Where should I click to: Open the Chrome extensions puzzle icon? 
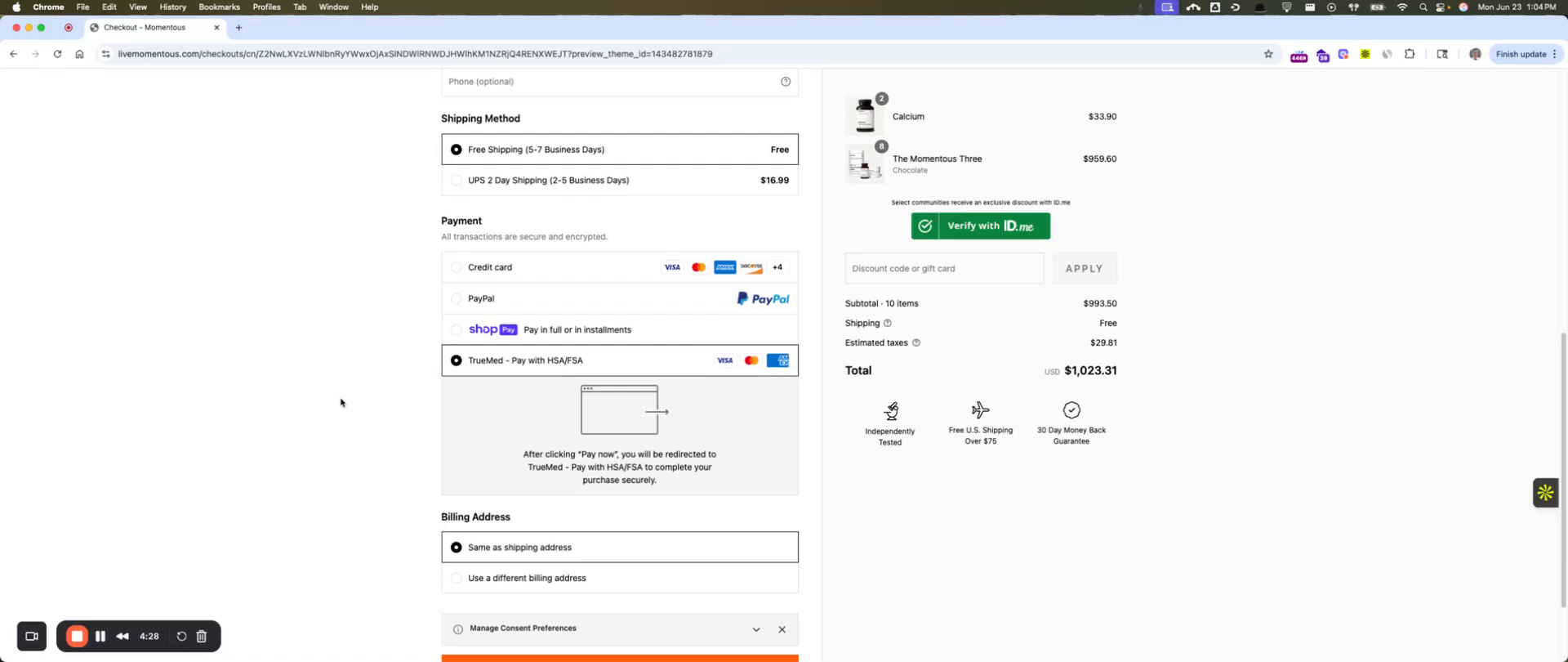(x=1410, y=54)
